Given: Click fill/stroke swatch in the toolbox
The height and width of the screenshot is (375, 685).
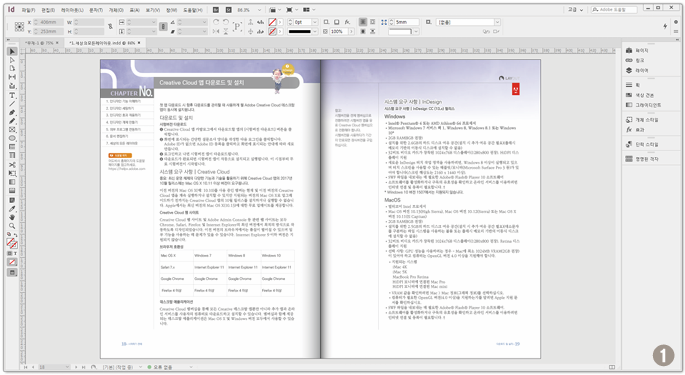Looking at the screenshot, I should [12, 243].
